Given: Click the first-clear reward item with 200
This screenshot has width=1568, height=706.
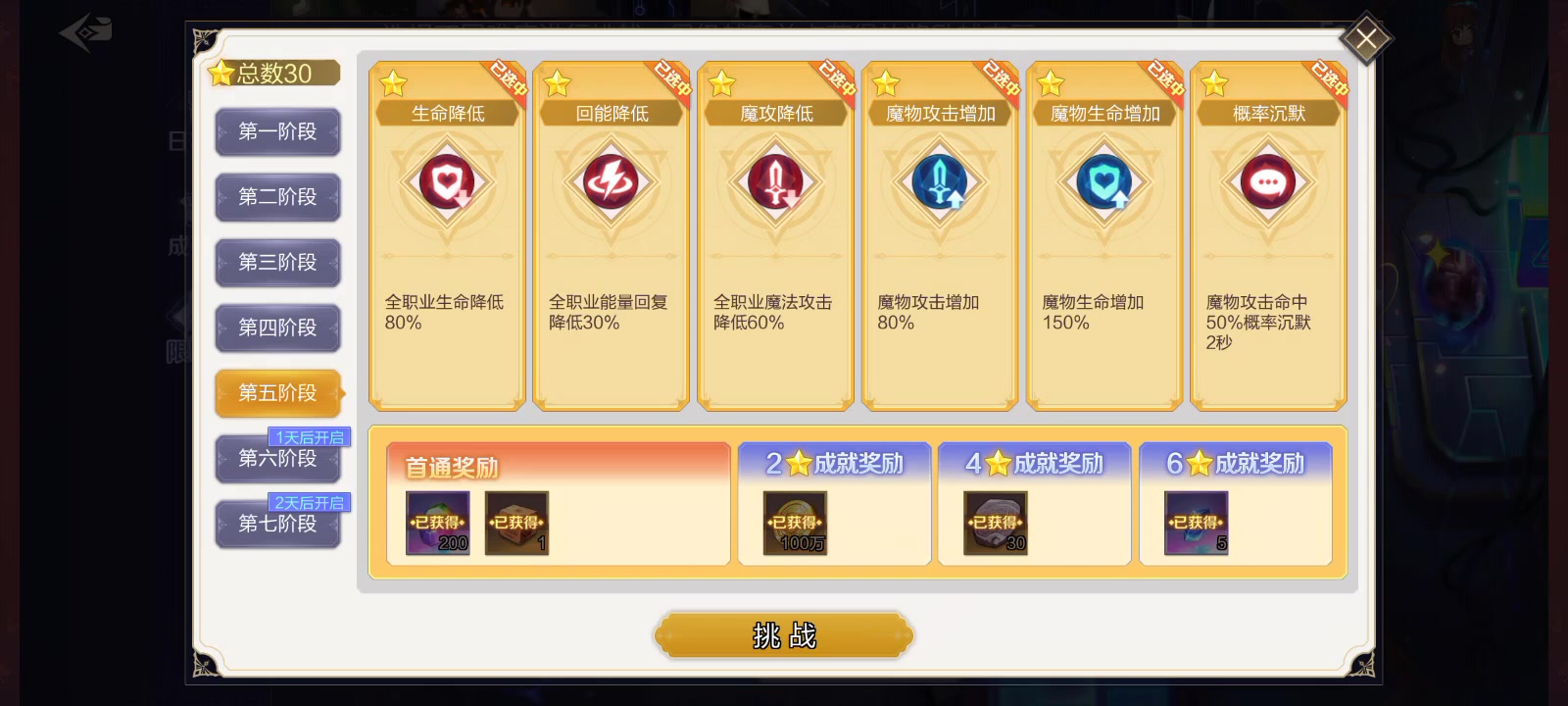Looking at the screenshot, I should 438,524.
